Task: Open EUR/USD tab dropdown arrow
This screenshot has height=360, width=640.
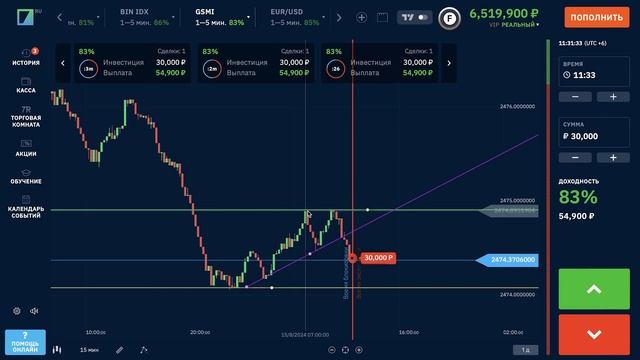Action: (324, 17)
